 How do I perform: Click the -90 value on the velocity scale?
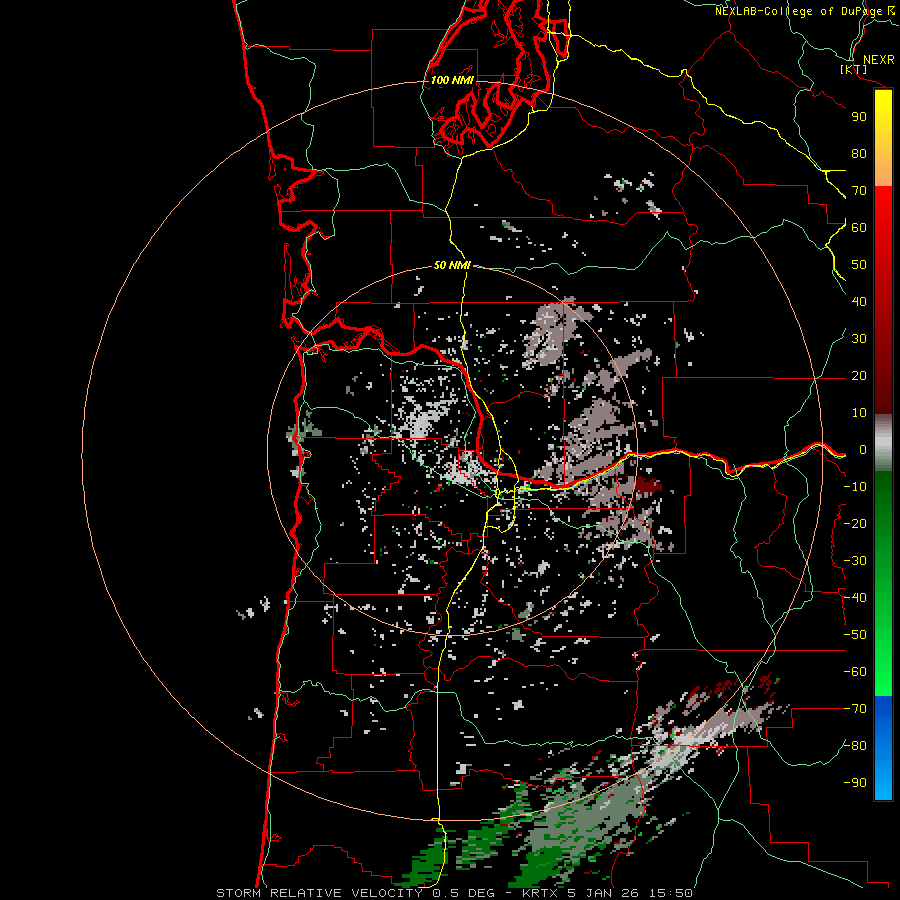point(855,783)
